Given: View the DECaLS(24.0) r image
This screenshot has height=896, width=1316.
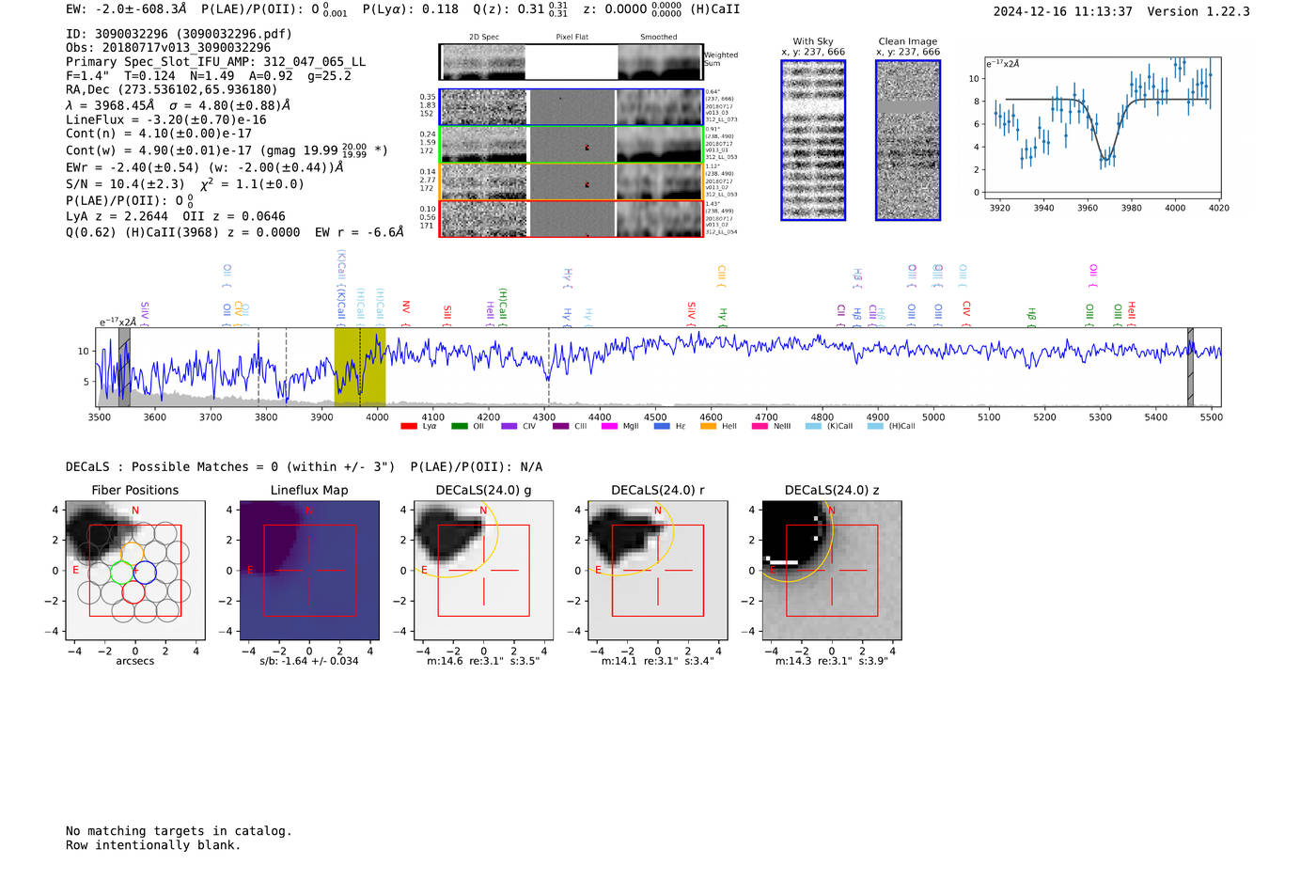Looking at the screenshot, I should point(657,570).
